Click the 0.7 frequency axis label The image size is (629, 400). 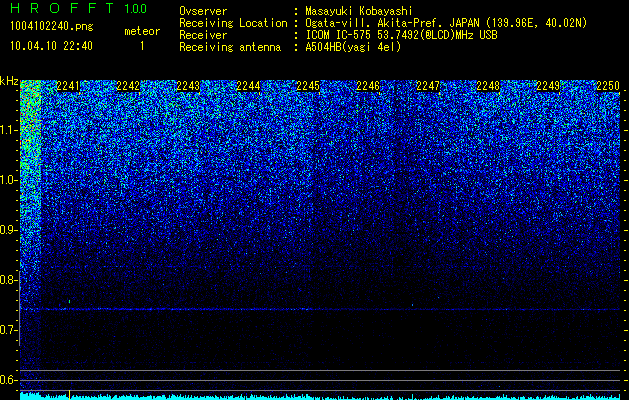(x=8, y=330)
